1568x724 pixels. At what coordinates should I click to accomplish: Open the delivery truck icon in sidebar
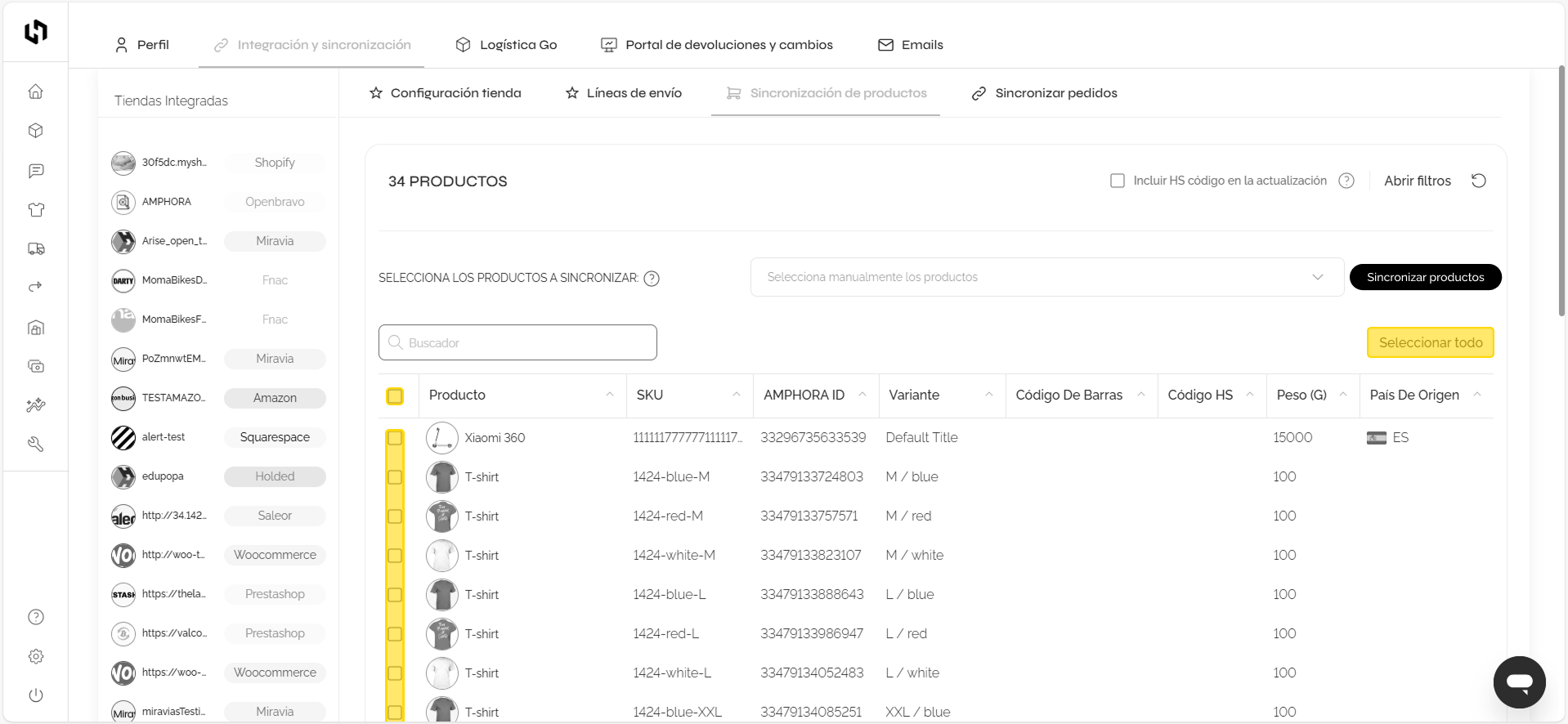pos(35,249)
